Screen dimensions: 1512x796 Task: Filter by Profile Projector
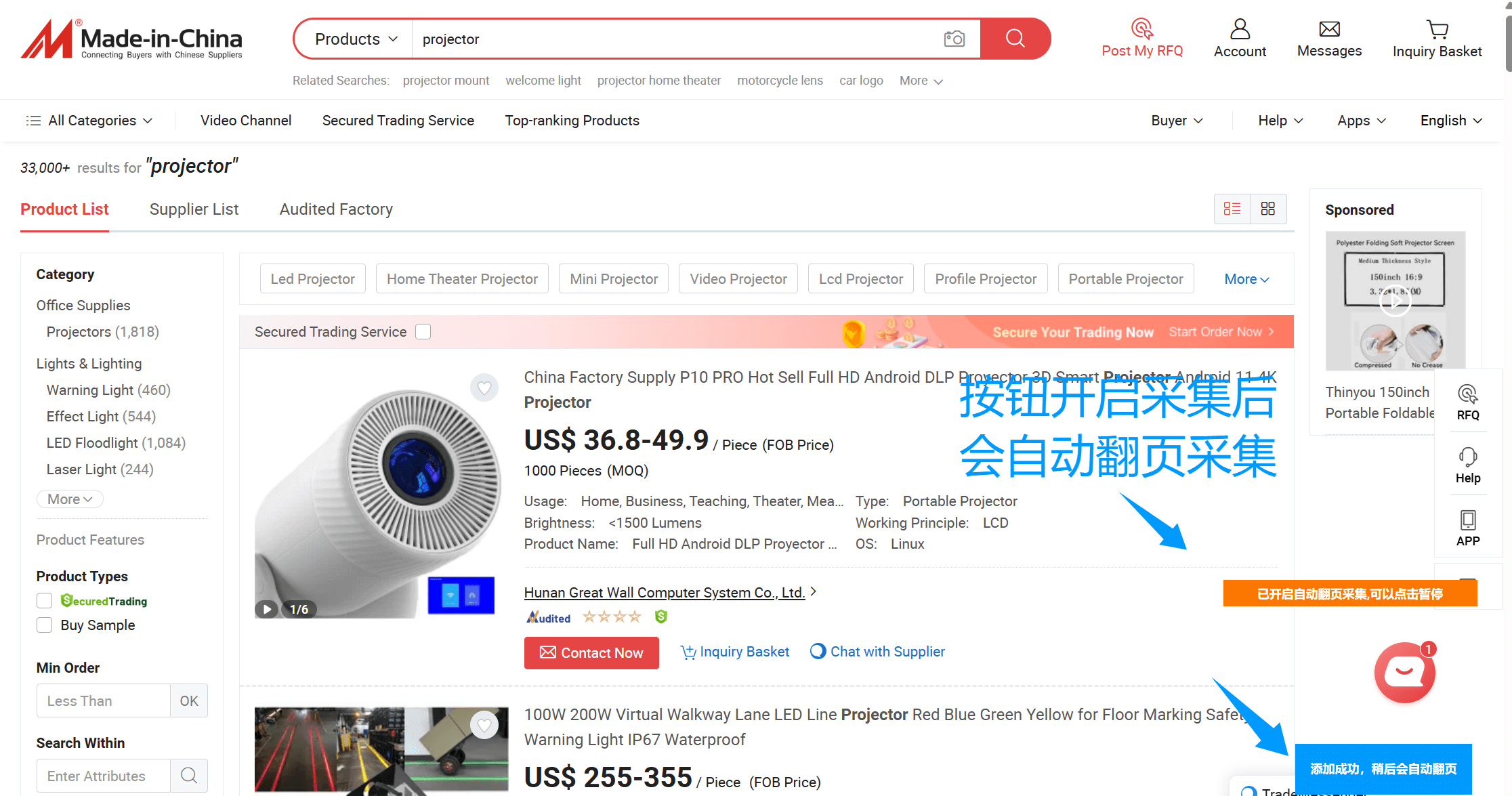click(x=986, y=279)
